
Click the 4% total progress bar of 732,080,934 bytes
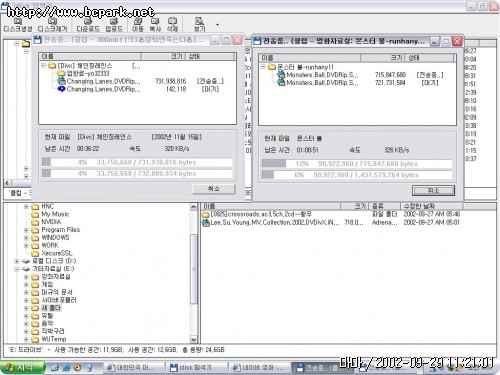click(x=137, y=173)
